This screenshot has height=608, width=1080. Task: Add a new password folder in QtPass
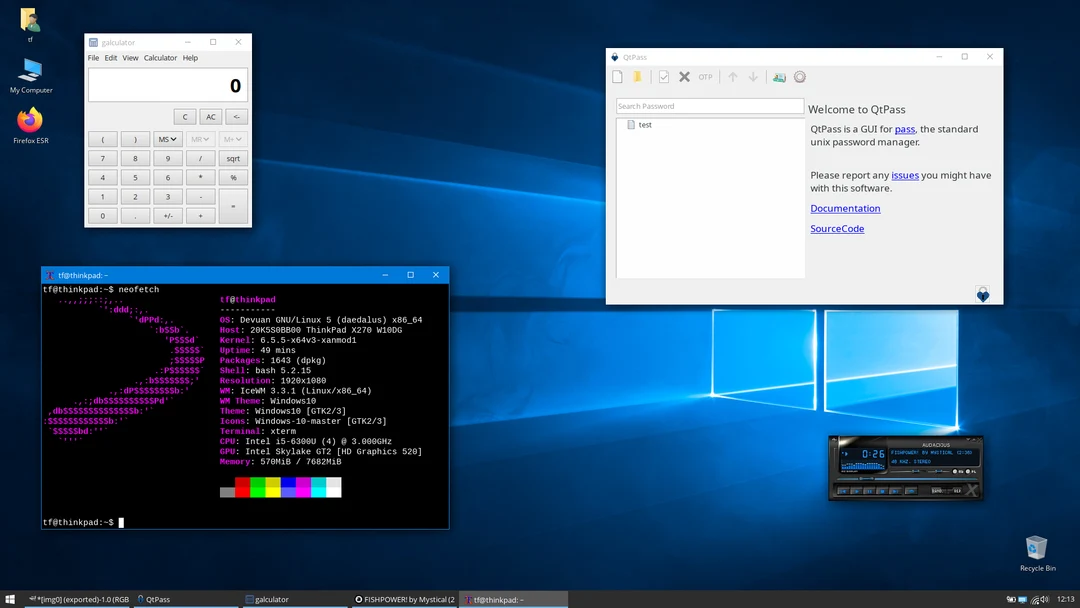click(638, 76)
